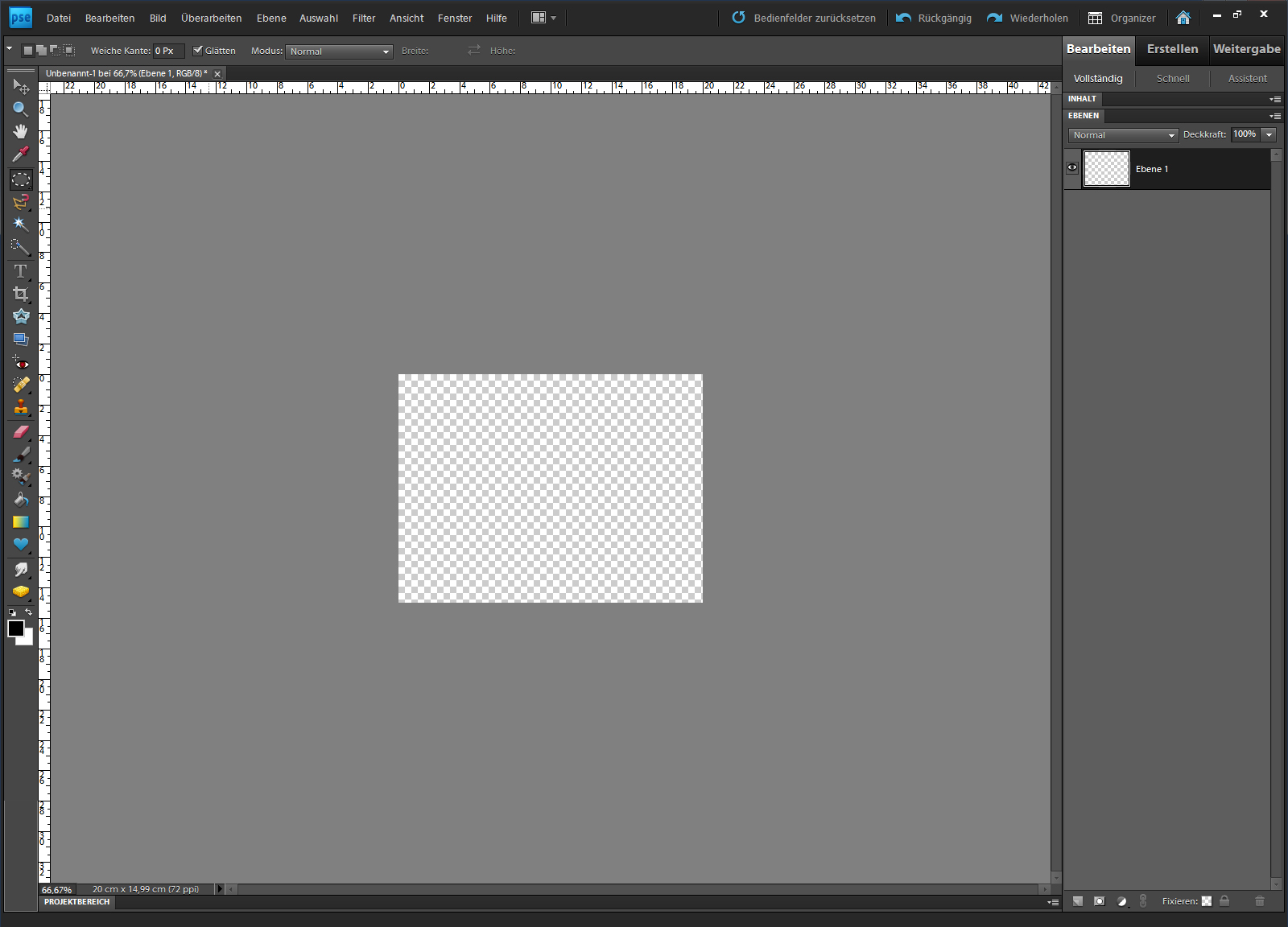Add a layer mask icon
1288x927 pixels.
tap(1100, 901)
